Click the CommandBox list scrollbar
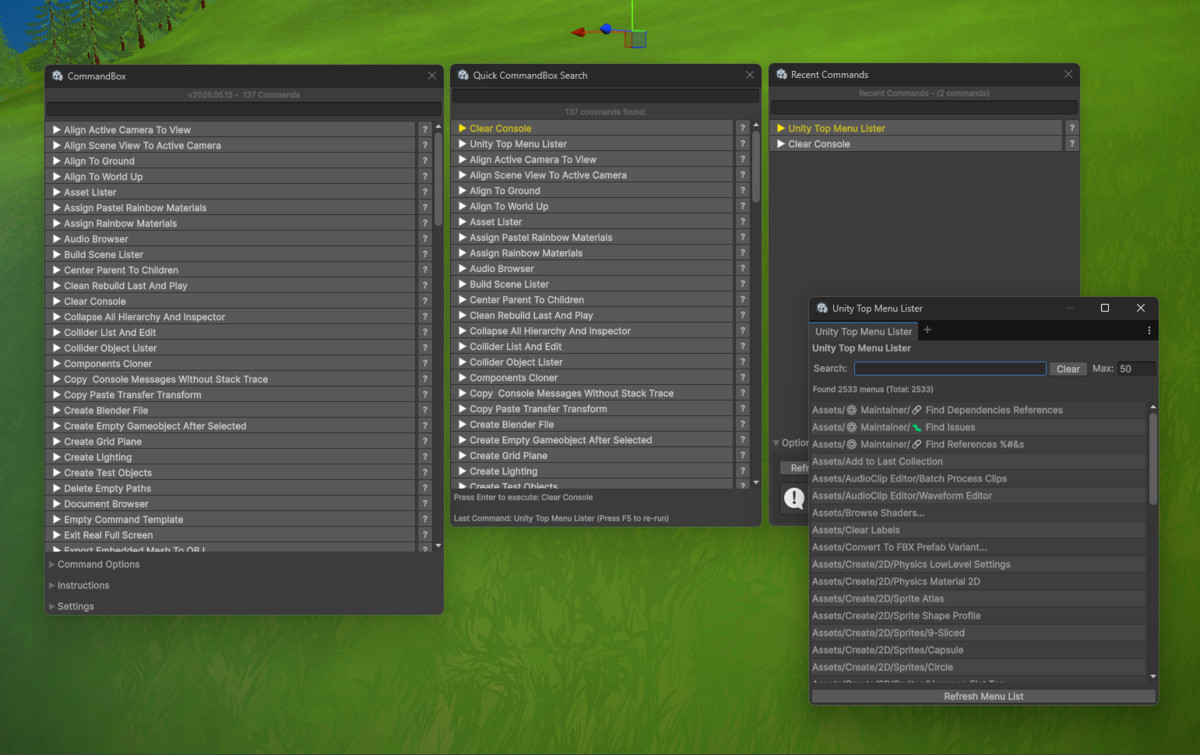 pos(438,180)
